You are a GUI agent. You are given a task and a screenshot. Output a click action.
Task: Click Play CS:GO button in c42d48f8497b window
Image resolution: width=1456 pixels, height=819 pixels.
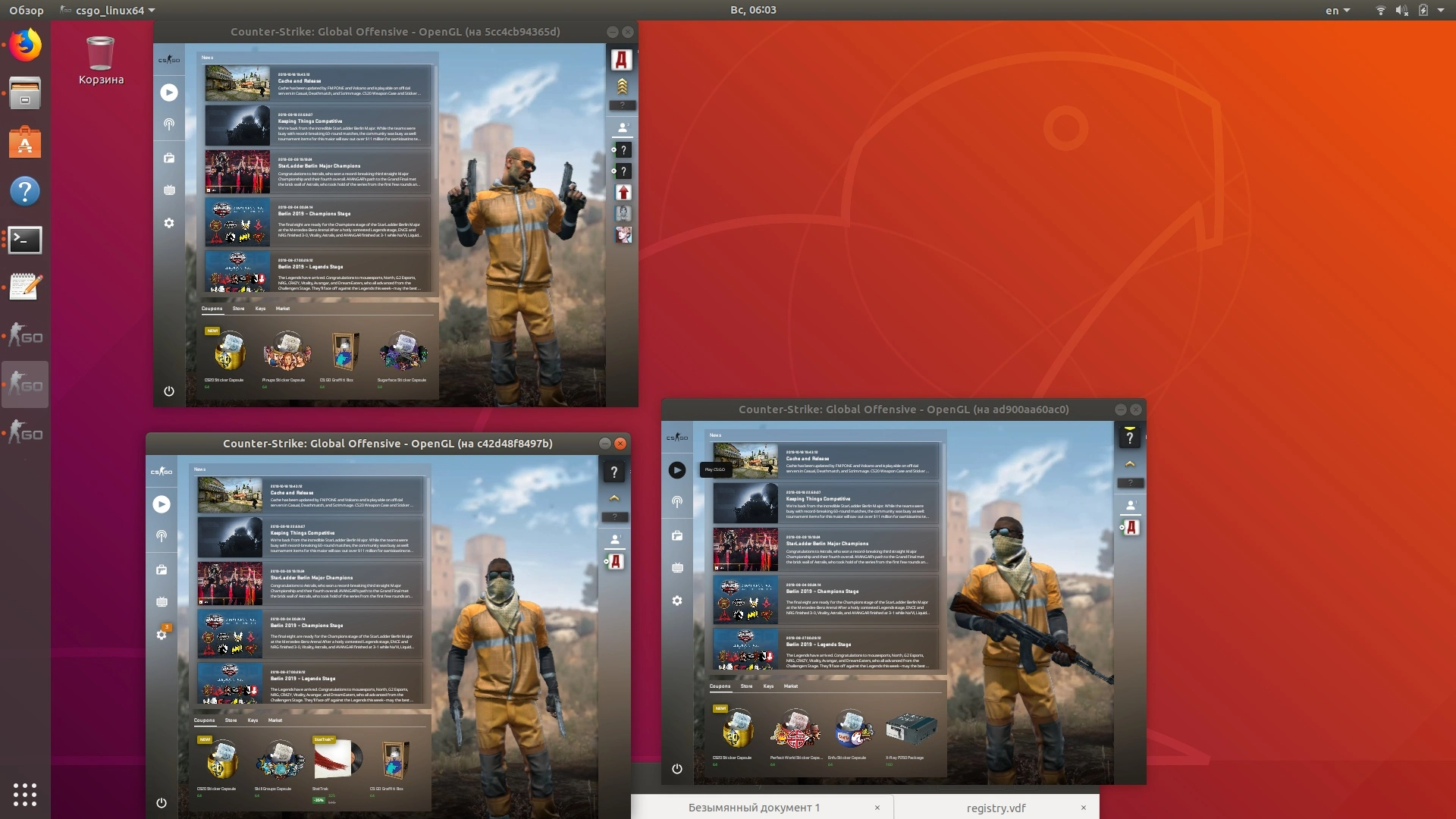[162, 504]
